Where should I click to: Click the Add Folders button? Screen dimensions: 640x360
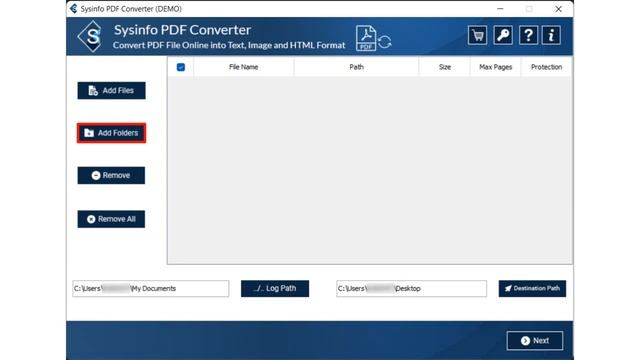(x=111, y=133)
